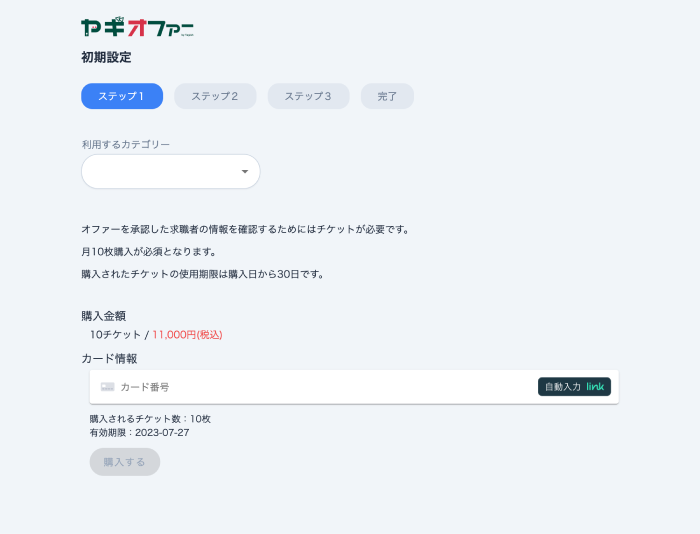The height and width of the screenshot is (534, 700).
Task: Focus the カード番号 input field
Action: pos(320,387)
